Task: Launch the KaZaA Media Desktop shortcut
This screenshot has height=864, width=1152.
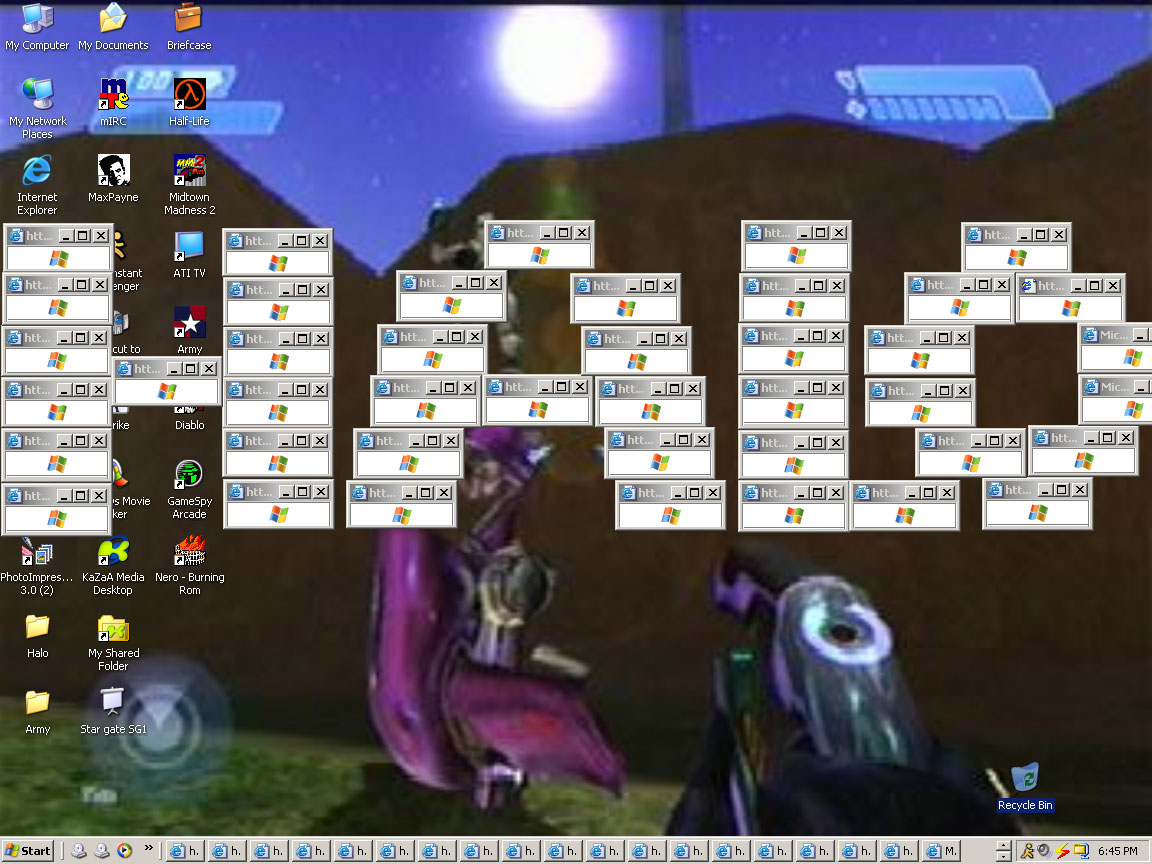Action: (113, 564)
